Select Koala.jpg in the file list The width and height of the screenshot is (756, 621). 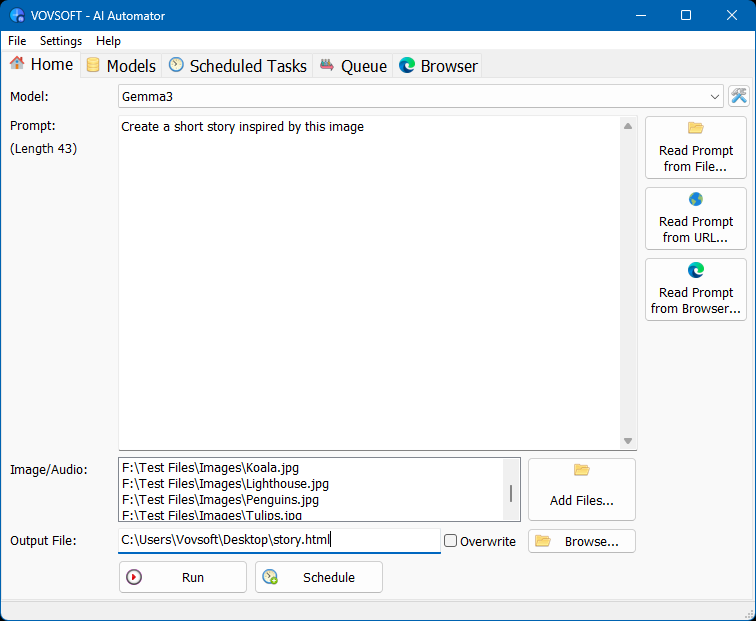click(x=210, y=468)
